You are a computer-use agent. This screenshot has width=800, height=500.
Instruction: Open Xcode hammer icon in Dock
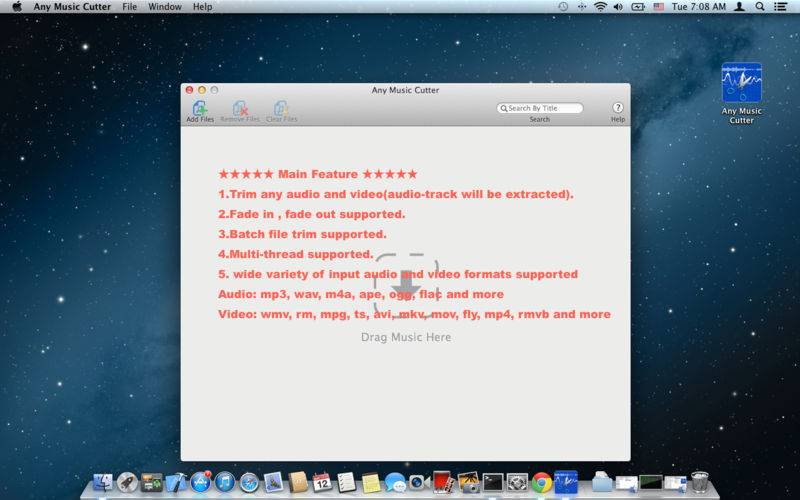(x=176, y=482)
